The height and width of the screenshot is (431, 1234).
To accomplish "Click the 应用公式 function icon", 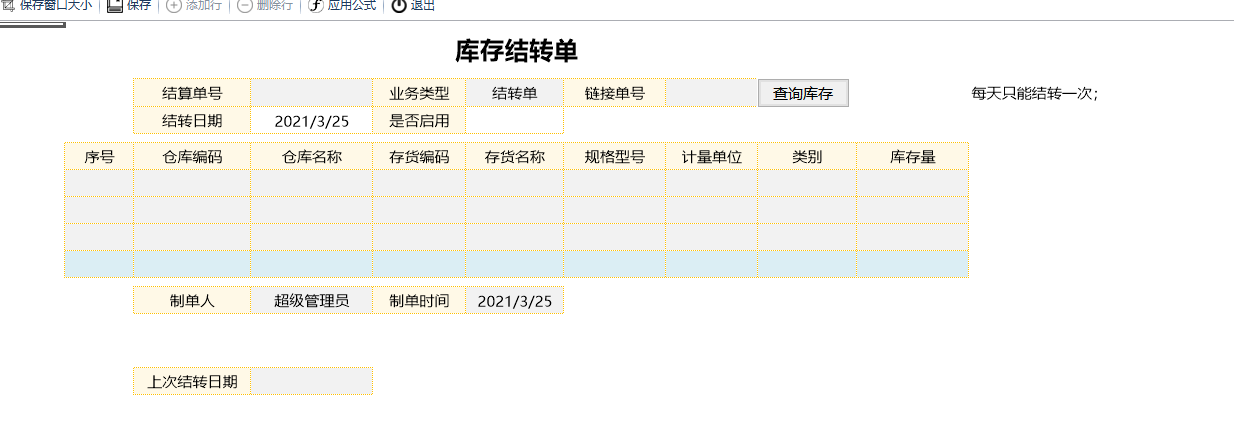I will tap(316, 6).
